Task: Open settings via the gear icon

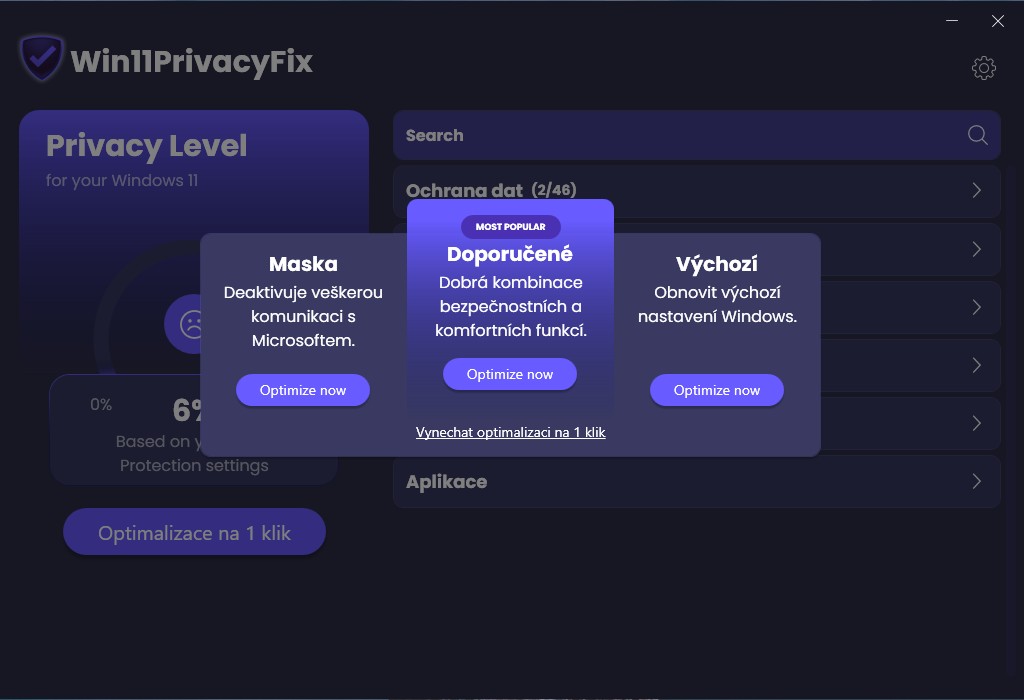Action: [x=984, y=68]
